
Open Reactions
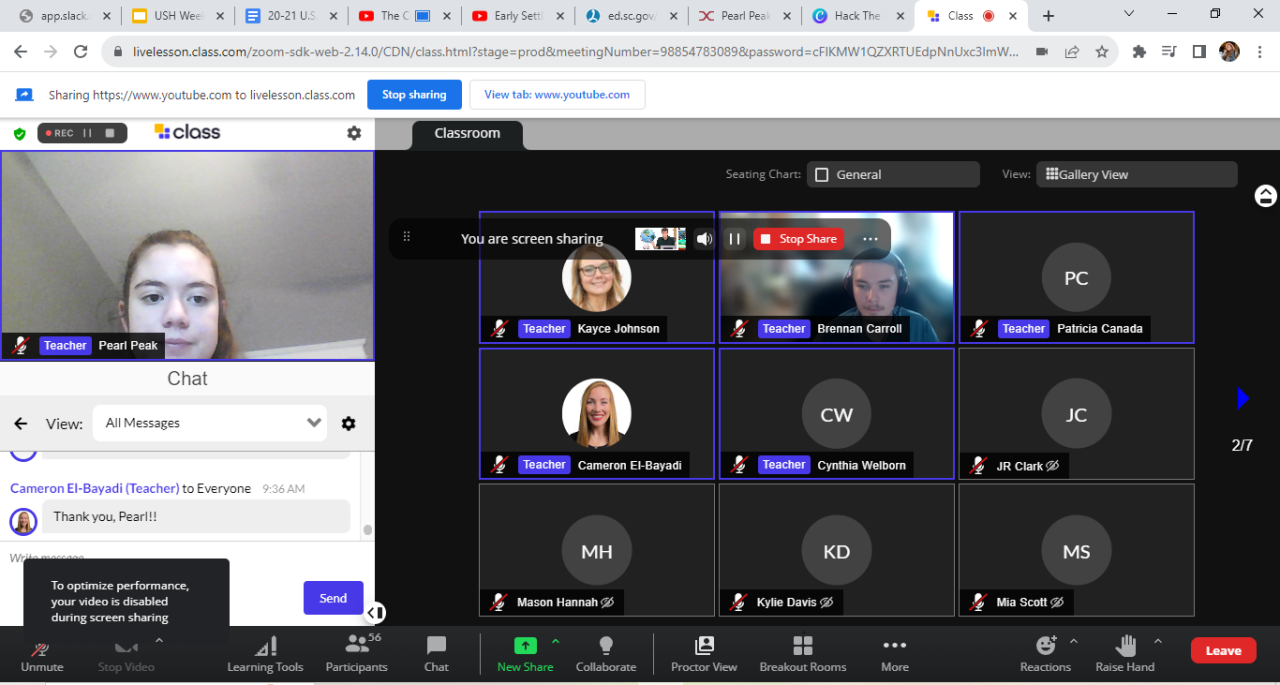point(1045,655)
